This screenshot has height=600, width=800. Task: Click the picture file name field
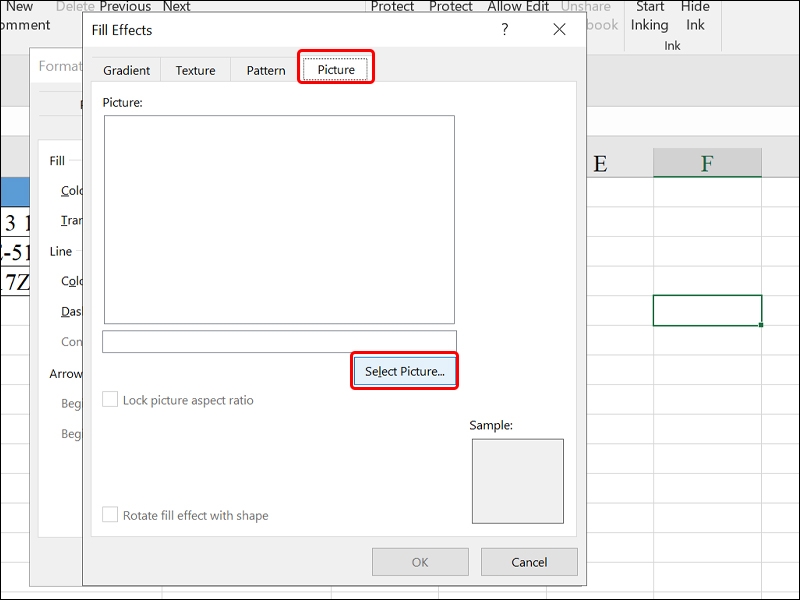pyautogui.click(x=279, y=341)
